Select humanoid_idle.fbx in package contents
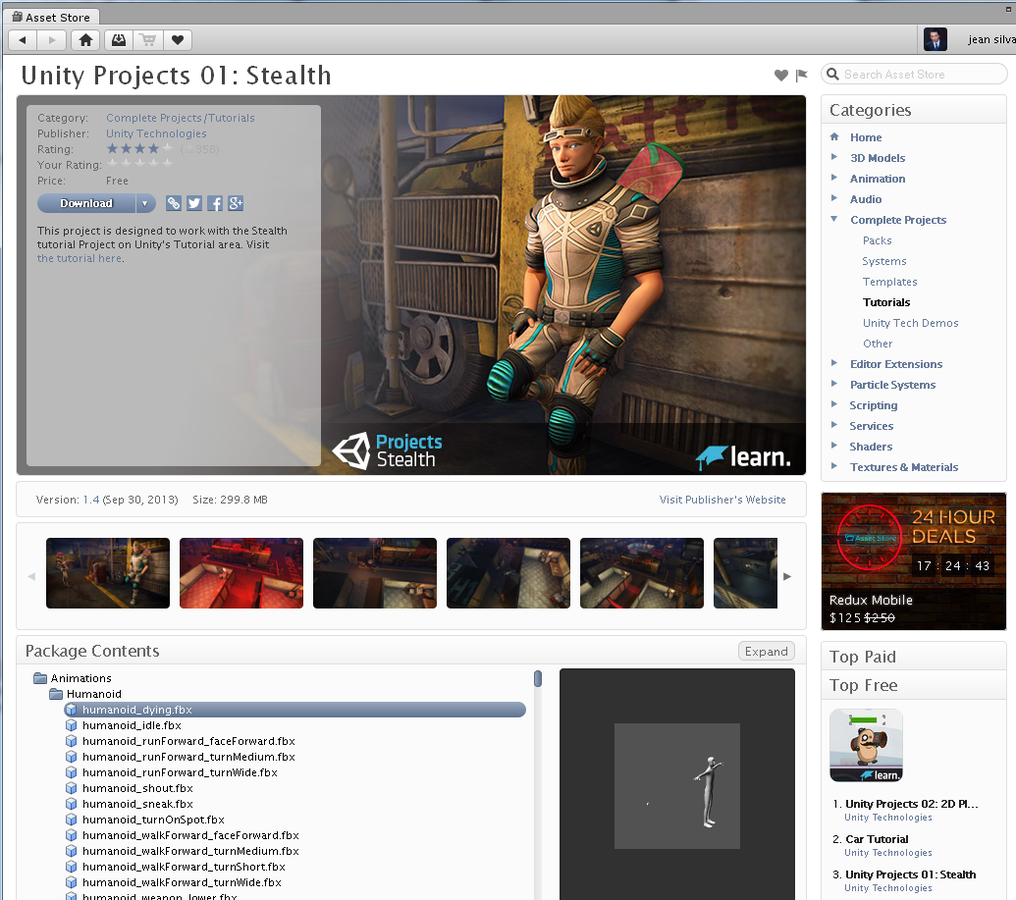Screen dimensions: 1016x900 click(x=132, y=726)
